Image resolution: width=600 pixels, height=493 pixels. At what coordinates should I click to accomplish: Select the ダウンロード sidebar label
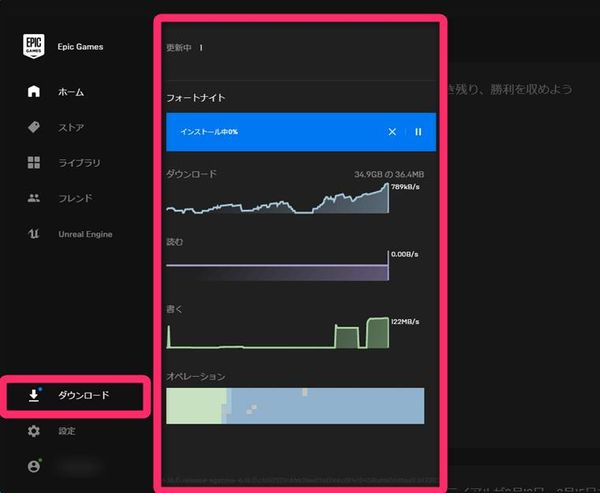coord(84,395)
